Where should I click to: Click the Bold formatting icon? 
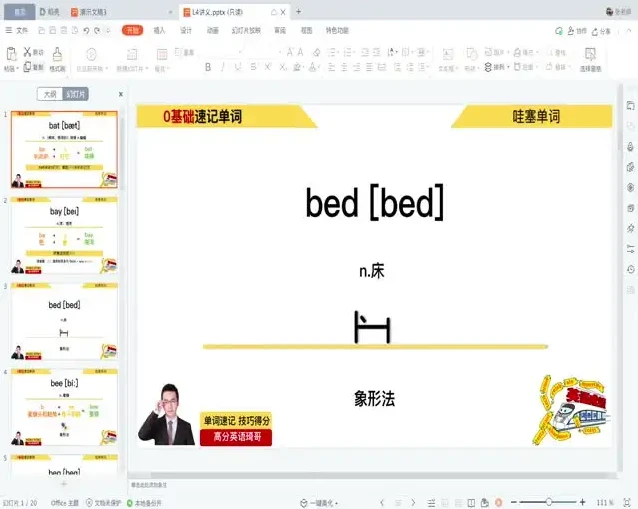coord(208,68)
